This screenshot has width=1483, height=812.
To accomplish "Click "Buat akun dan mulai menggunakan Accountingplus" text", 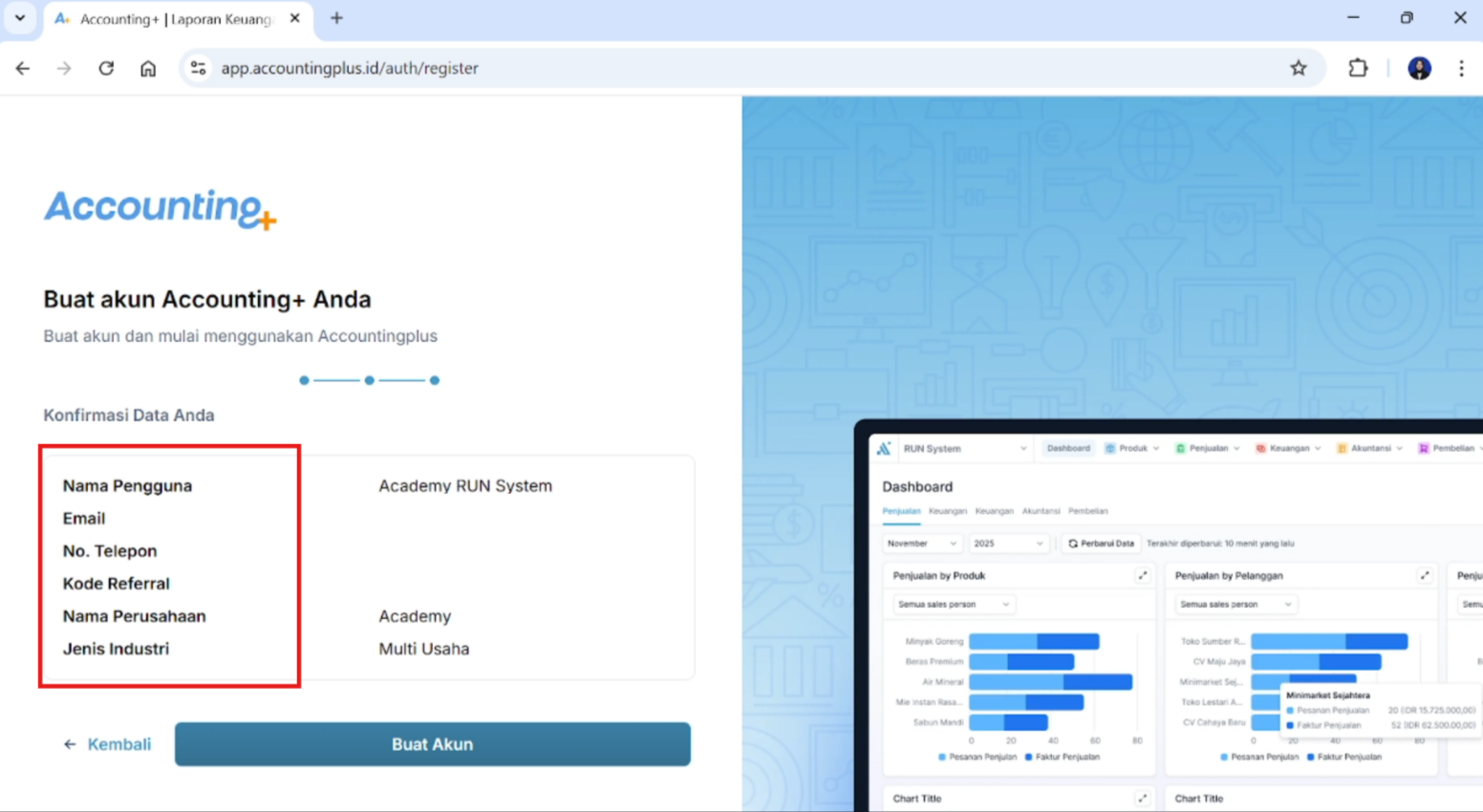I will pos(240,336).
